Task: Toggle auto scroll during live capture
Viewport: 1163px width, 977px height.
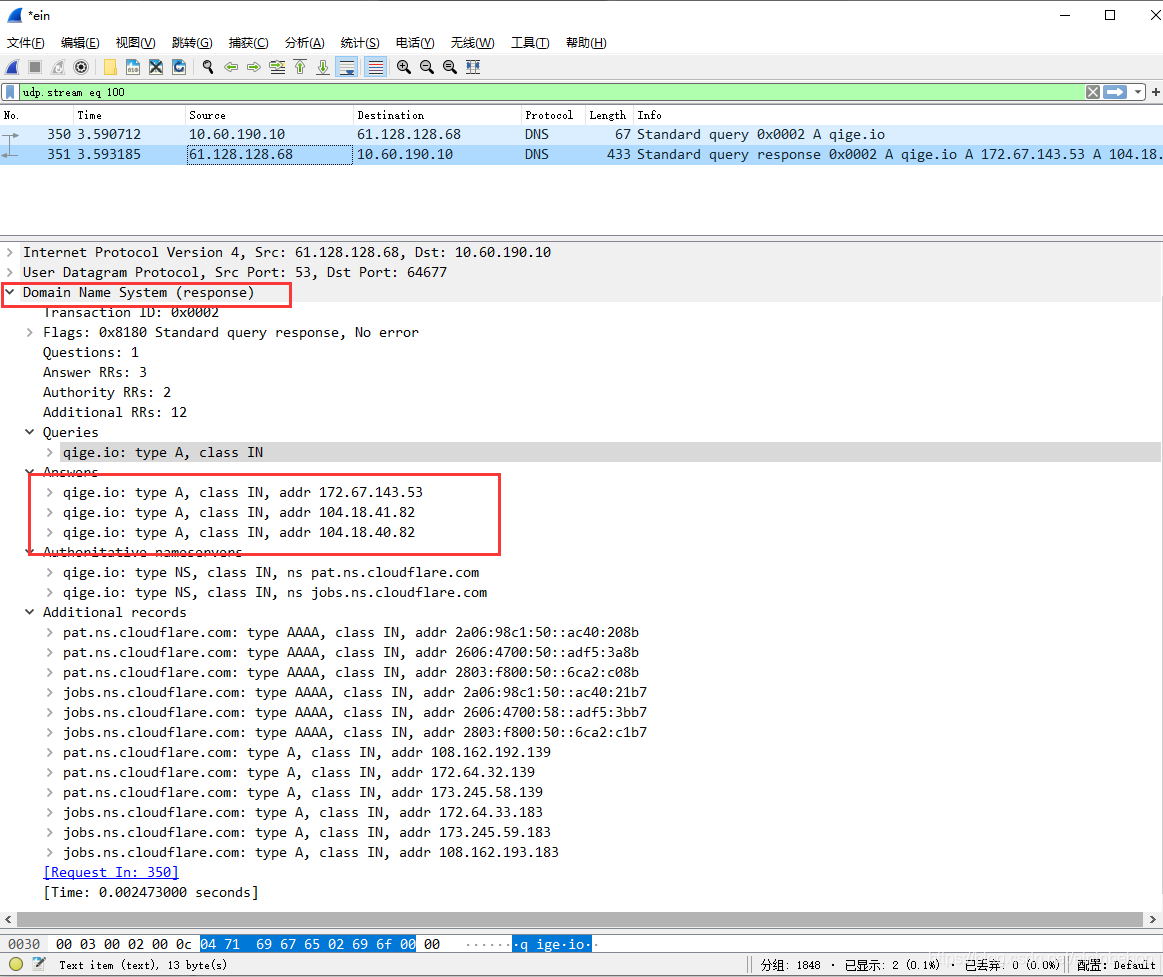Action: click(346, 68)
